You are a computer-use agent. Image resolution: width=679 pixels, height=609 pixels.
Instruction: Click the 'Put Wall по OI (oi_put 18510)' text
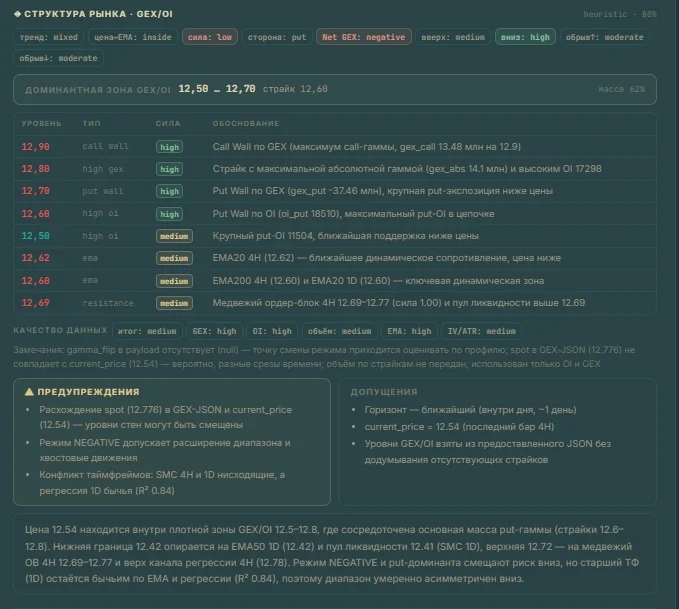[x=353, y=214]
